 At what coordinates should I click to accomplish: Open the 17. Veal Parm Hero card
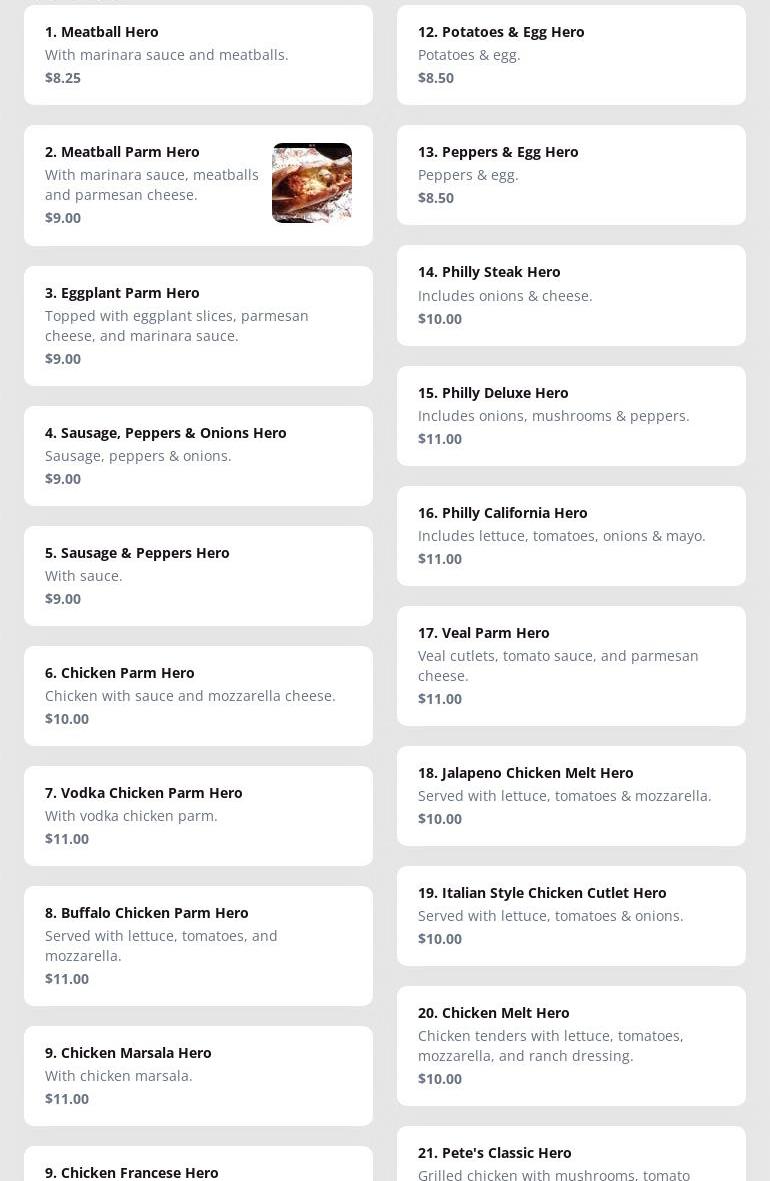click(571, 666)
